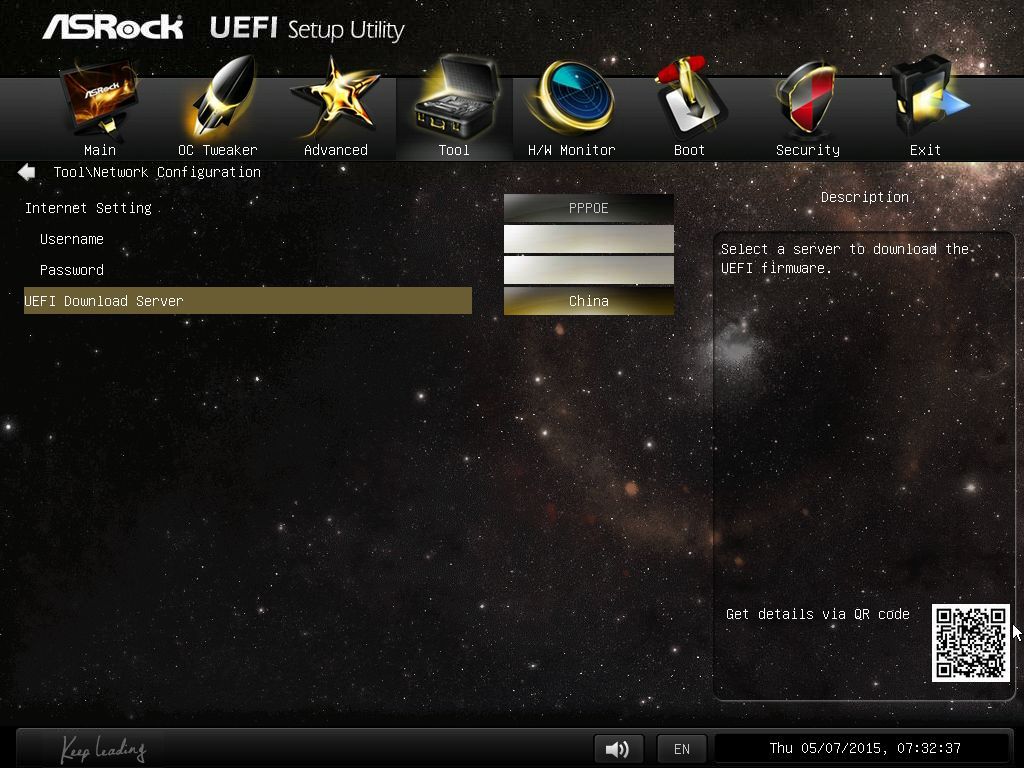1024x768 pixels.
Task: Switch to the OC Tweaker tab label
Action: pyautogui.click(x=217, y=150)
